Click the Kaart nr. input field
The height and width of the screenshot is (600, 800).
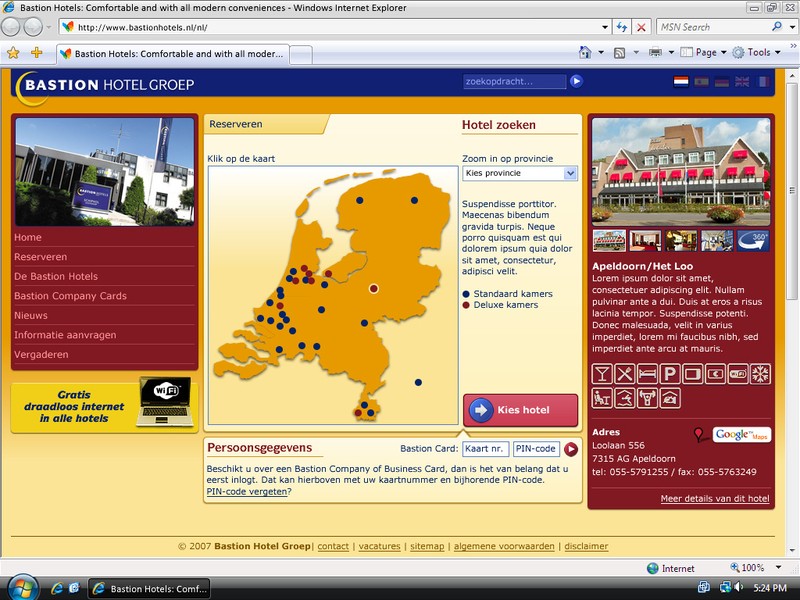(485, 449)
